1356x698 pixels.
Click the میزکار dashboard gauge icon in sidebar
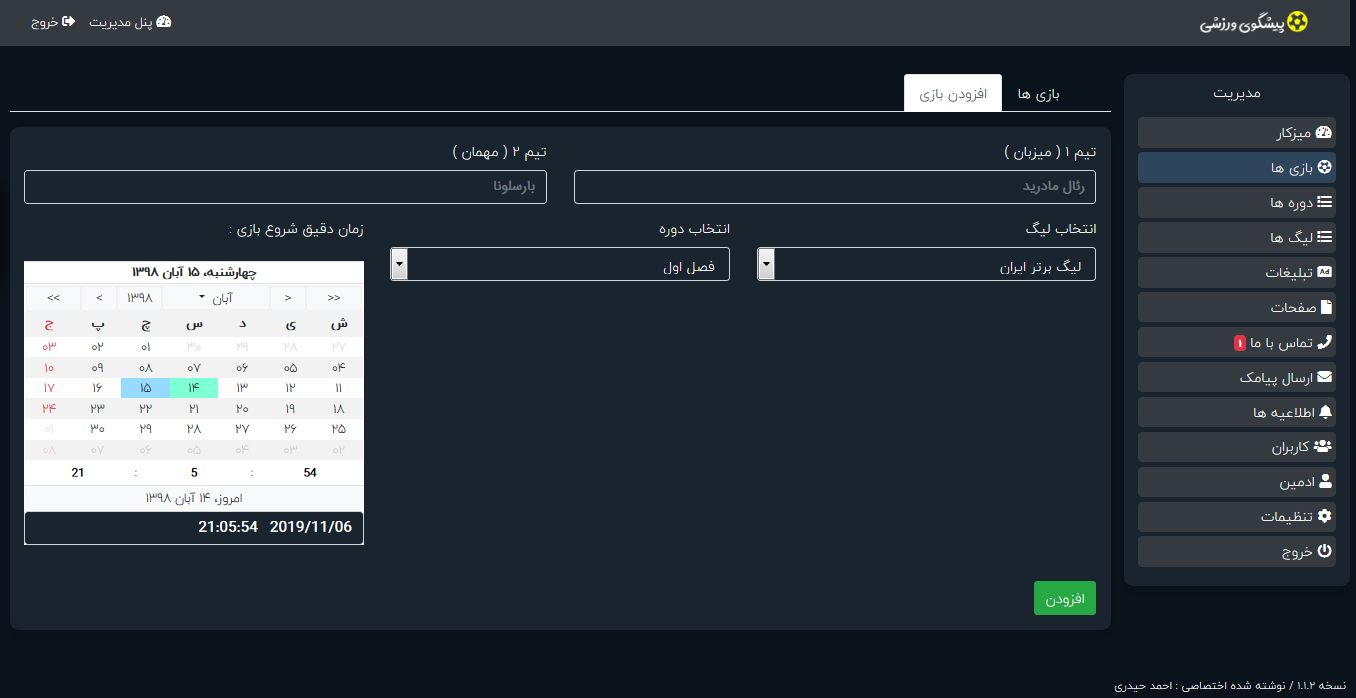tap(1324, 133)
